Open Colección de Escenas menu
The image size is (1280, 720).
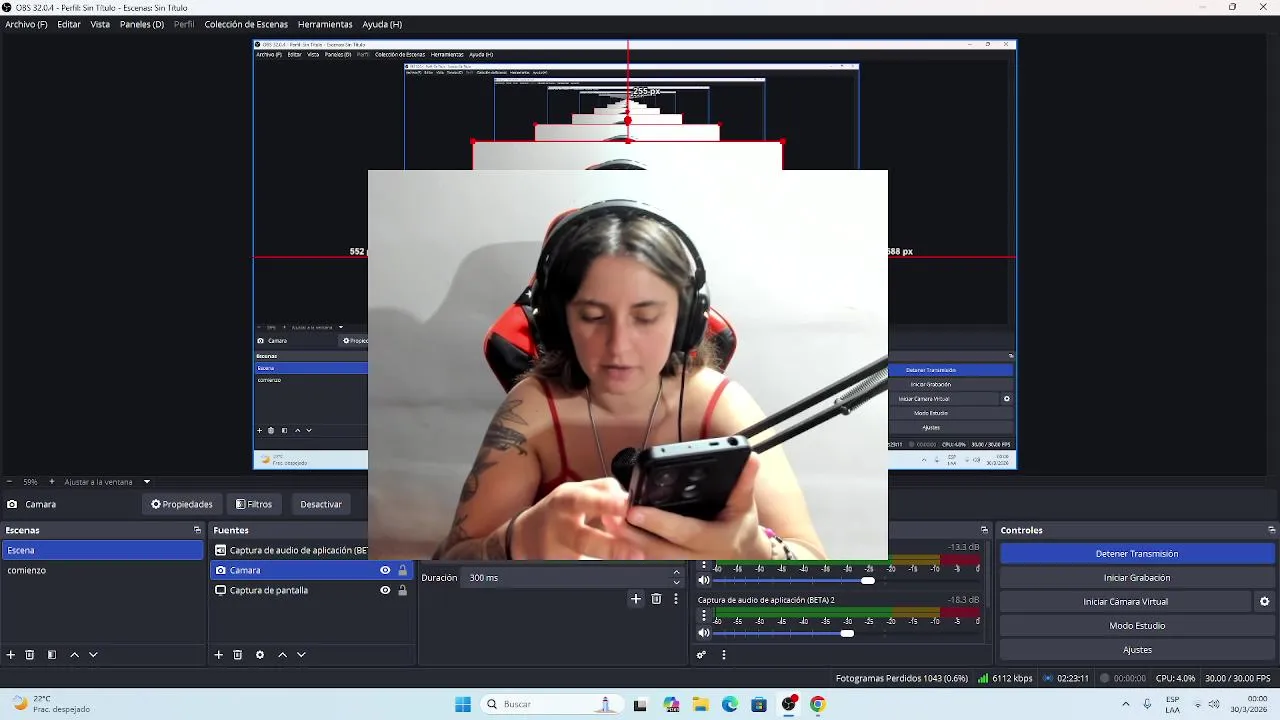[x=246, y=24]
